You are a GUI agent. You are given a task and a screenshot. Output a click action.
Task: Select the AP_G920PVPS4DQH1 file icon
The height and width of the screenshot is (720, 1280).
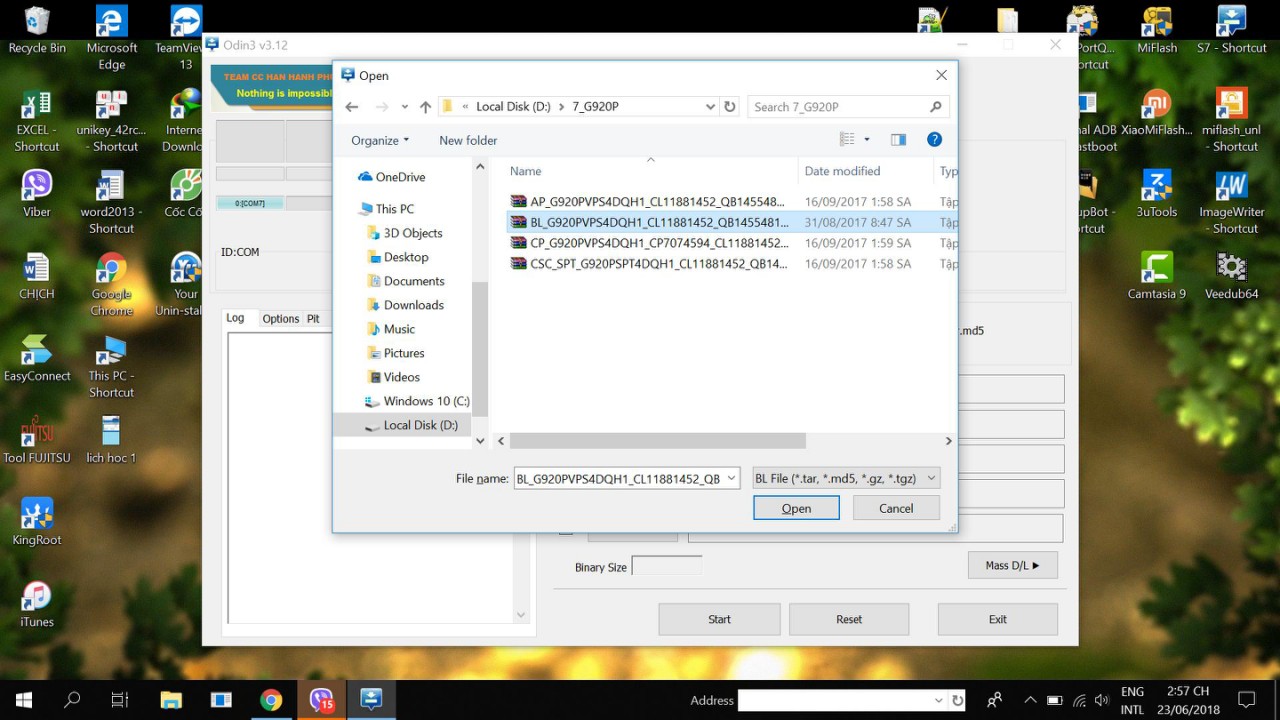[x=518, y=202]
